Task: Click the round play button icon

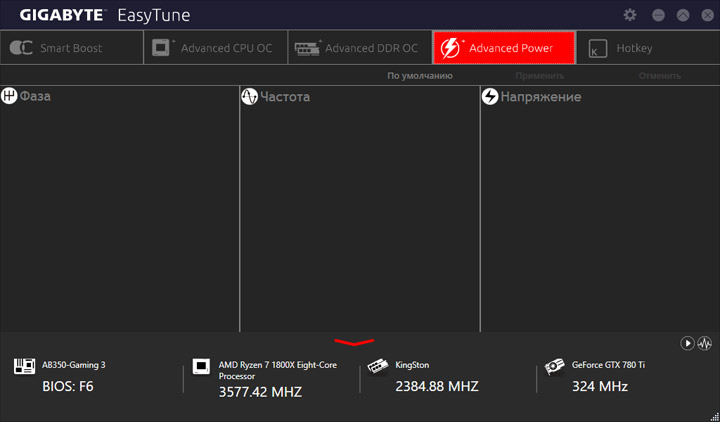Action: (x=687, y=343)
